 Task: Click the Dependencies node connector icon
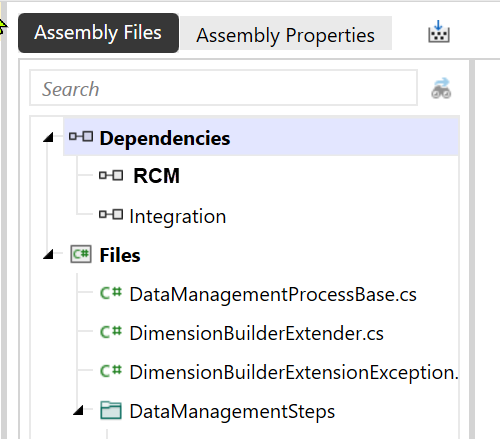(81, 137)
